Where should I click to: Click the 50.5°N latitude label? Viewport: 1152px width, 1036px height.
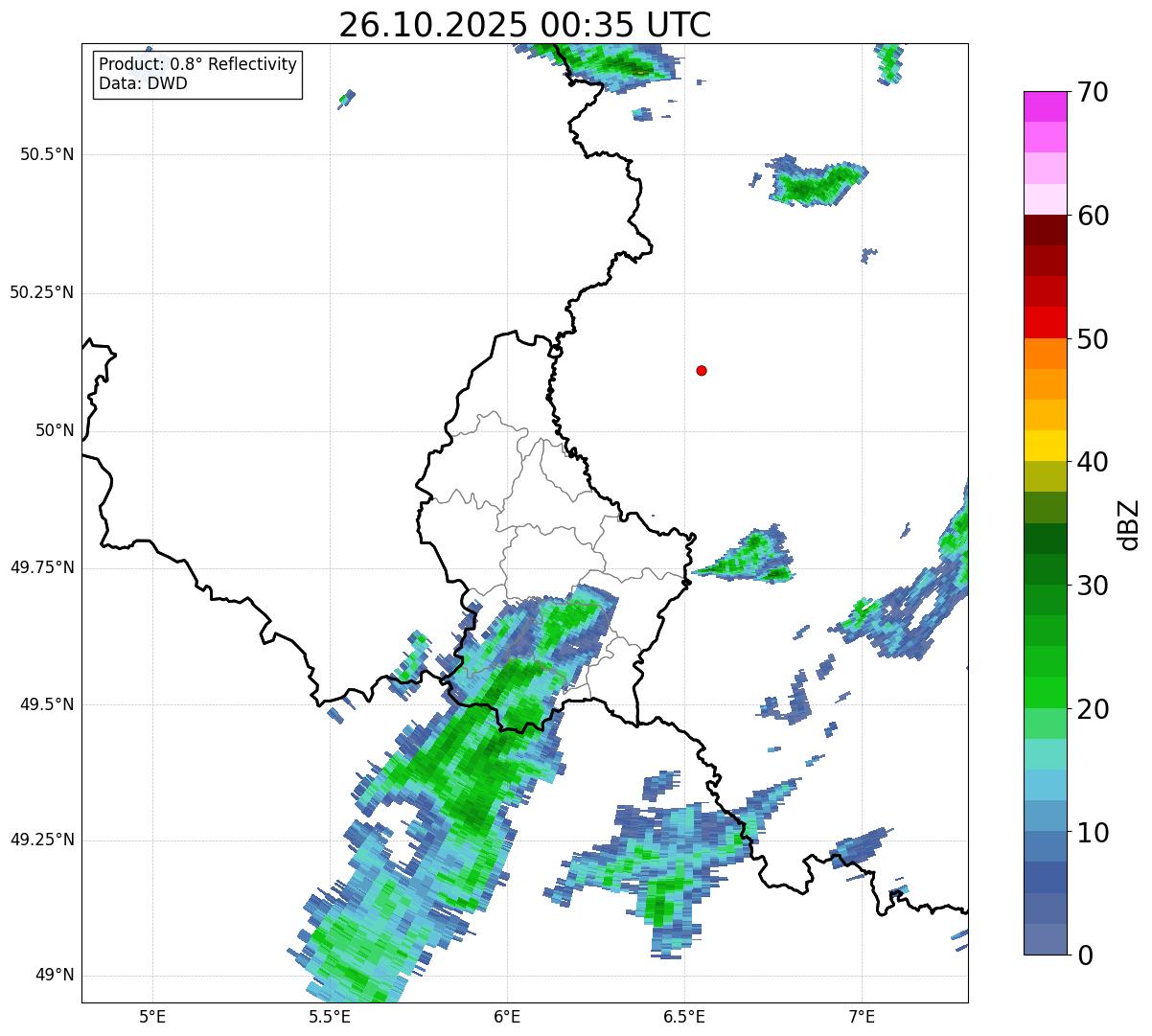[47, 154]
